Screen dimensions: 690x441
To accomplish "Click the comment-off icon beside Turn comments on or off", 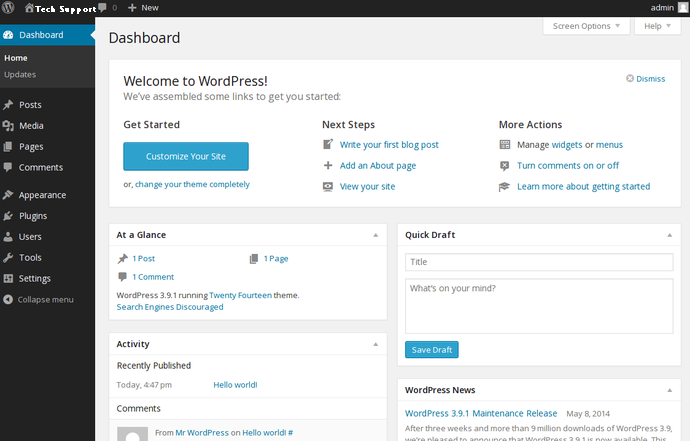I will click(x=505, y=165).
